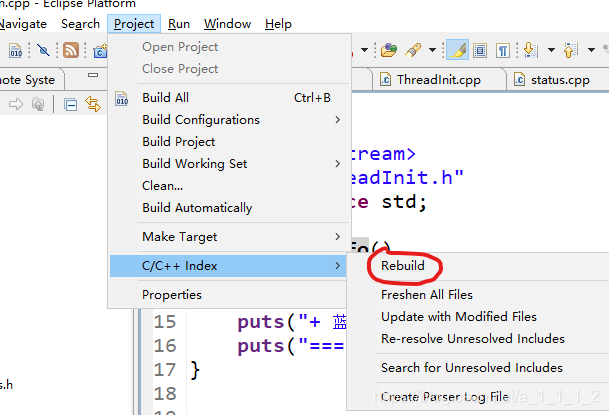Click the Build All menu entry icon
Screen dimensions: 609x415
pyautogui.click(x=122, y=98)
